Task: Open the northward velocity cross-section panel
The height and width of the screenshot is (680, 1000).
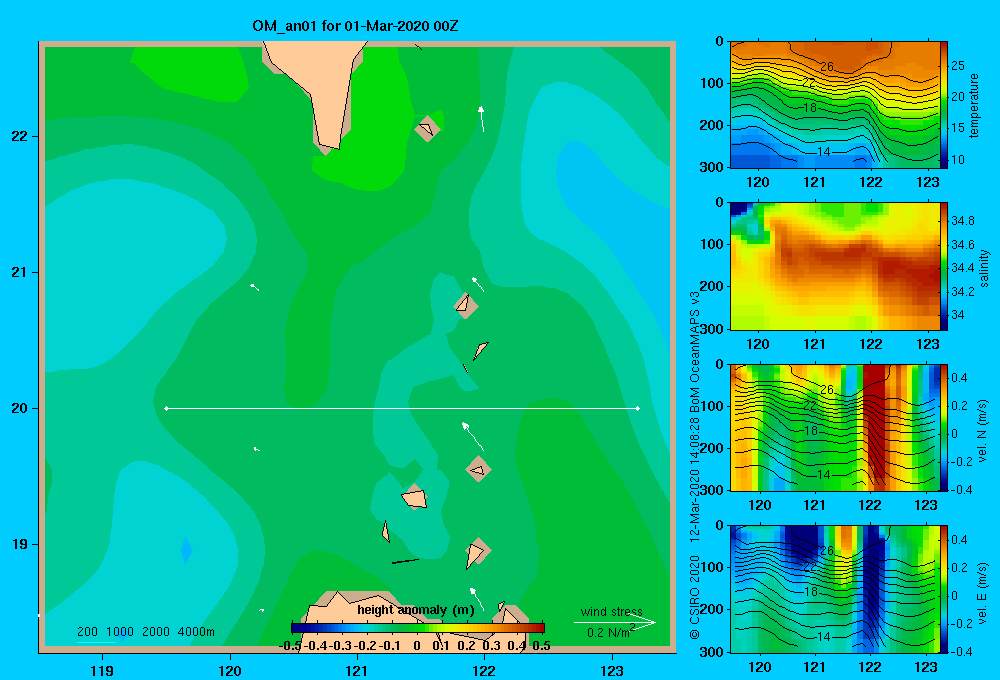Action: [835, 428]
